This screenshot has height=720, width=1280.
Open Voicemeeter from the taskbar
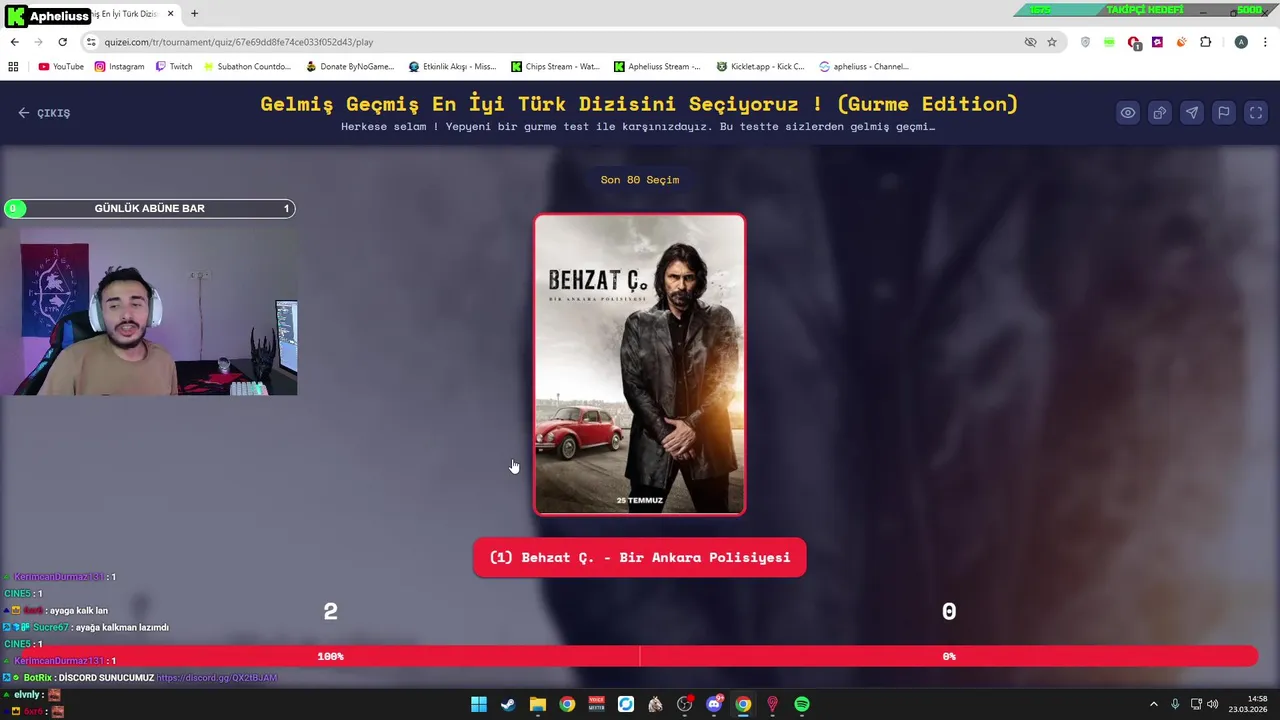click(x=596, y=704)
